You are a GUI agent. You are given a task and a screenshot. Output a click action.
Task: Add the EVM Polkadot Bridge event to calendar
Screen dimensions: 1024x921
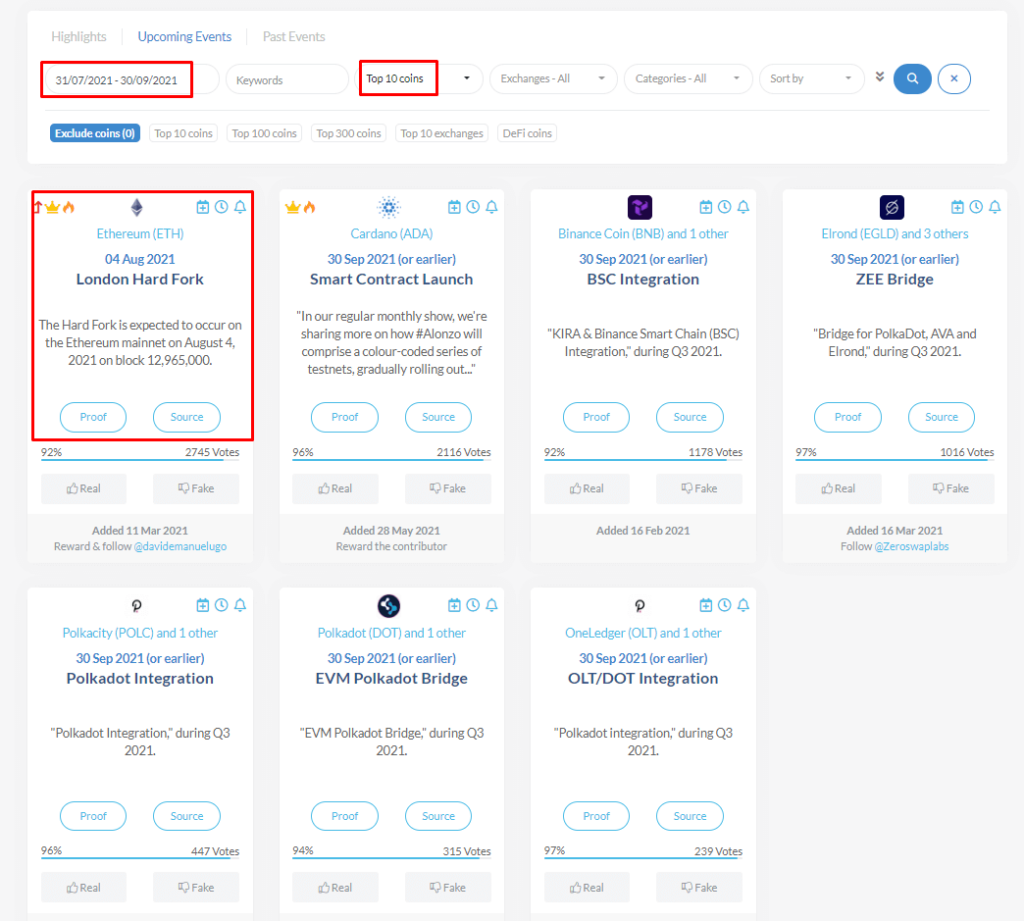pos(454,606)
